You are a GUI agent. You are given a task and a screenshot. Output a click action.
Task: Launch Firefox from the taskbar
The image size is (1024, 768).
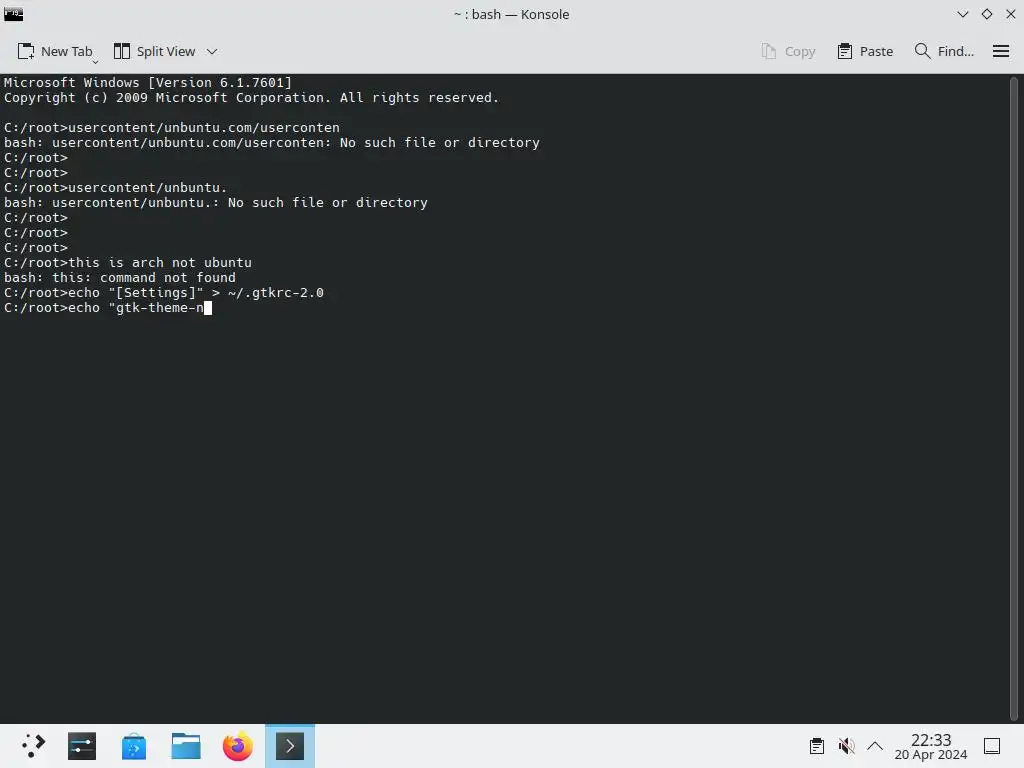[x=238, y=746]
